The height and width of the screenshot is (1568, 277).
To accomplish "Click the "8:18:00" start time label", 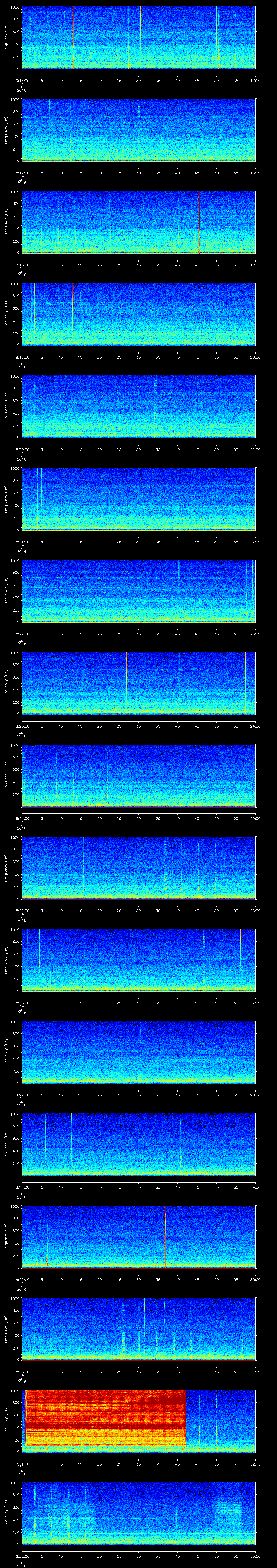I will [22, 265].
